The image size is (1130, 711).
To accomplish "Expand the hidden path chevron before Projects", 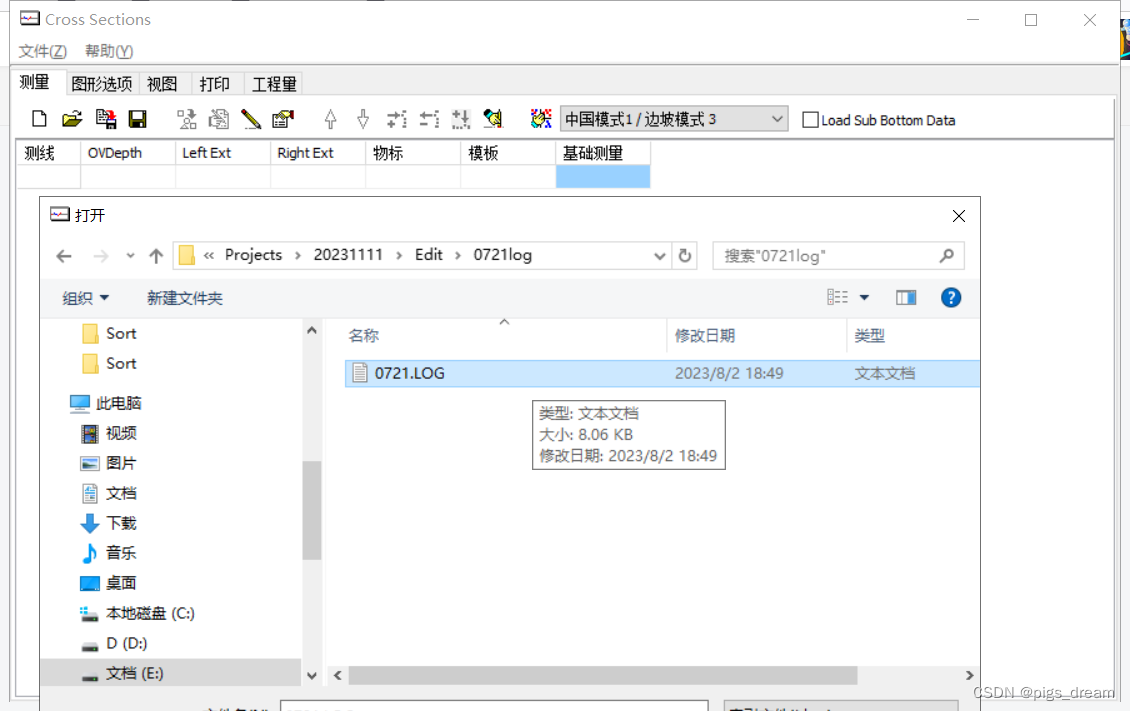I will click(x=209, y=255).
